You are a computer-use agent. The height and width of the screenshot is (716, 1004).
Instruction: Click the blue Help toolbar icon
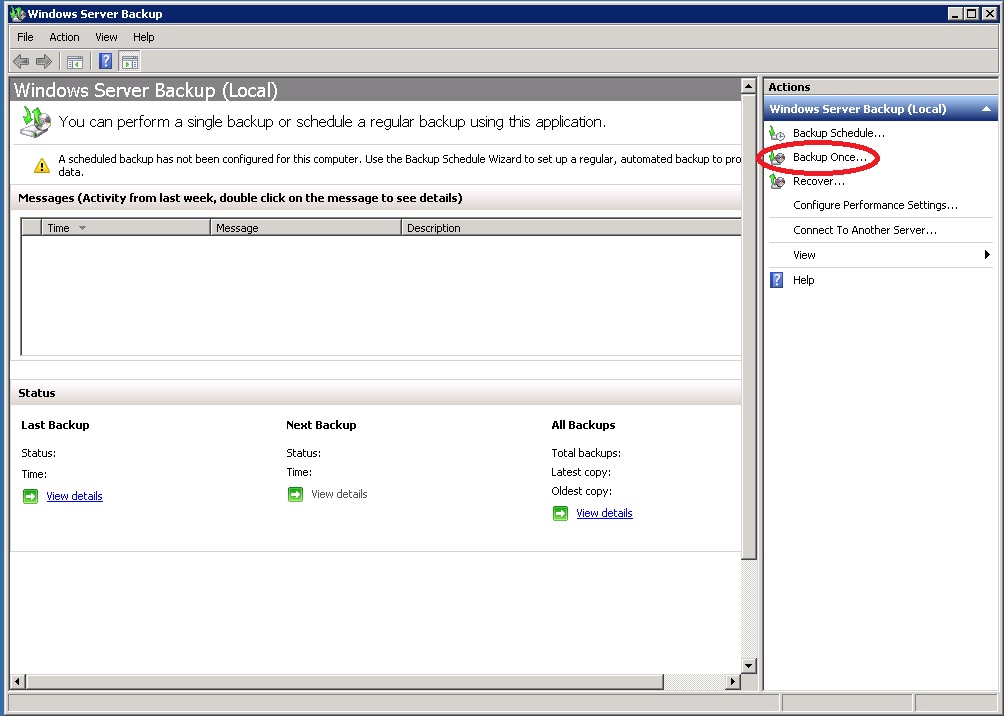tap(106, 61)
